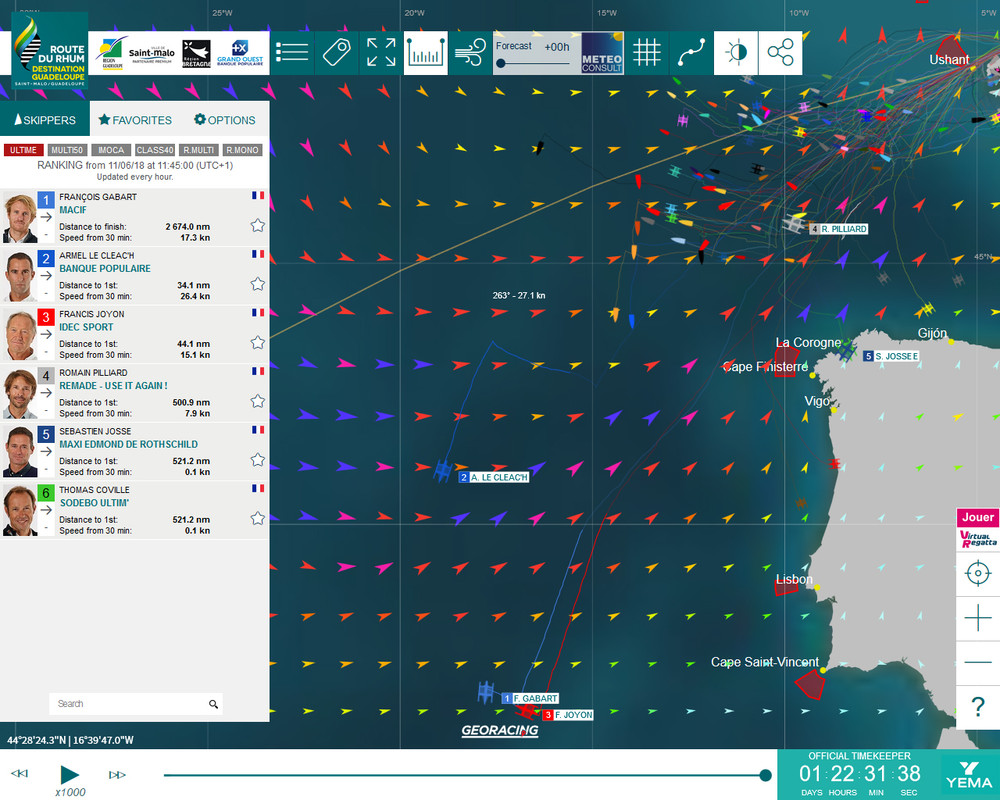Open MAXI EDMOND DE ROTHSCHILD entry

[x=129, y=445]
